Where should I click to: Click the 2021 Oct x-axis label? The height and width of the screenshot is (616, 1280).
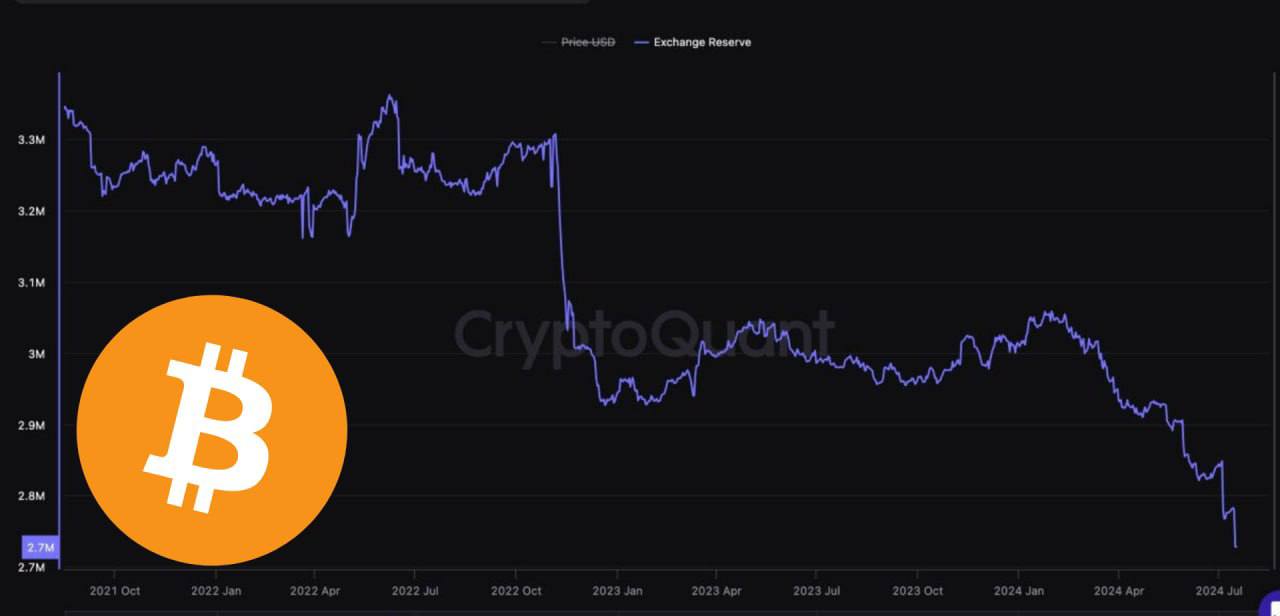coord(115,590)
